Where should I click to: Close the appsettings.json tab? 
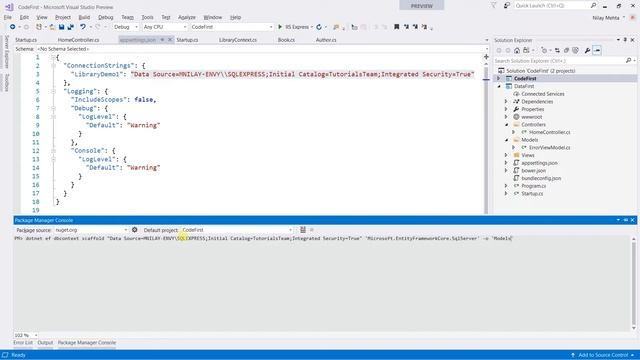(x=170, y=40)
